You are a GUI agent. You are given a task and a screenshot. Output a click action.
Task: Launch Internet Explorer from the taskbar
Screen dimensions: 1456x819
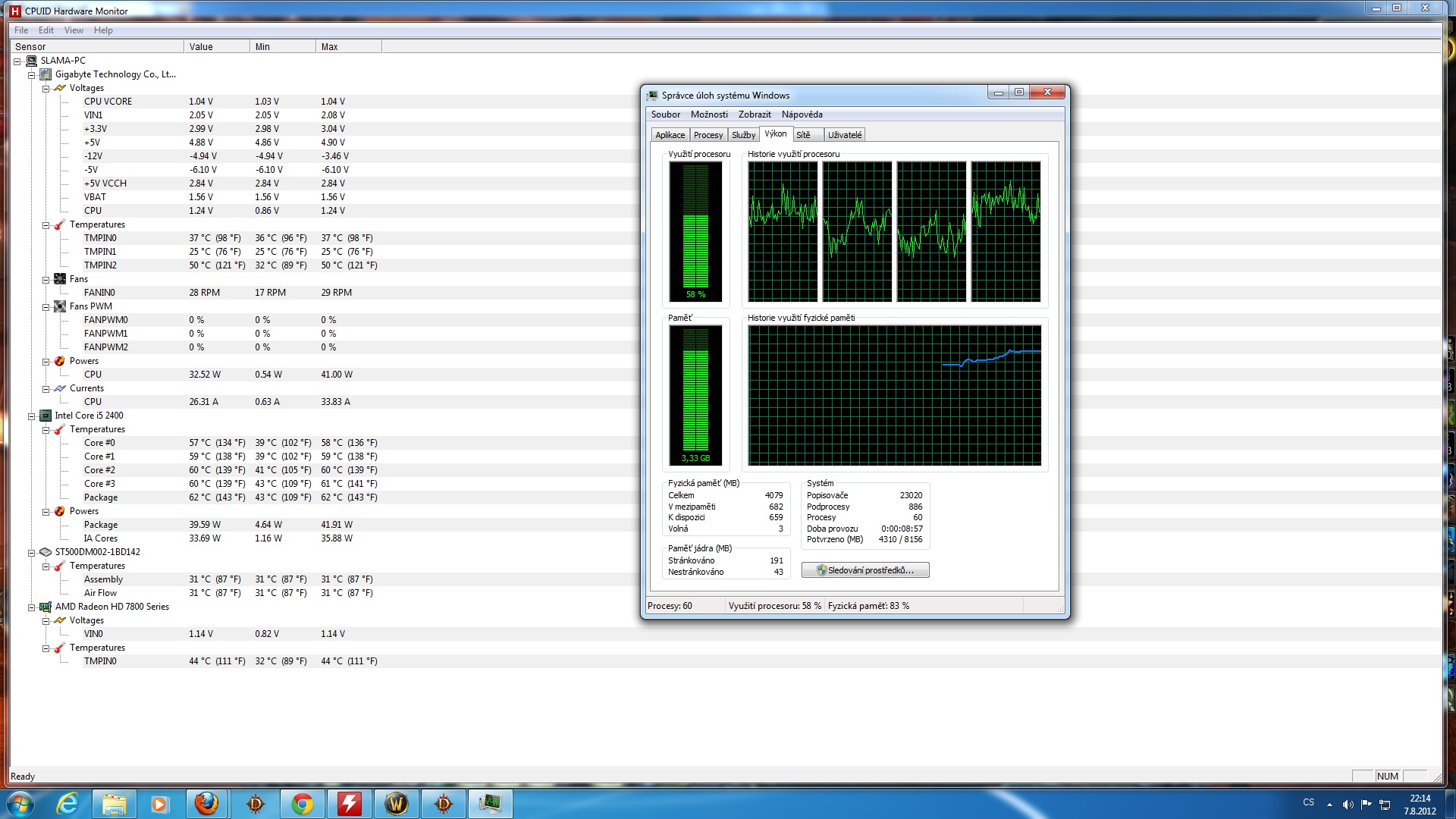tap(67, 804)
